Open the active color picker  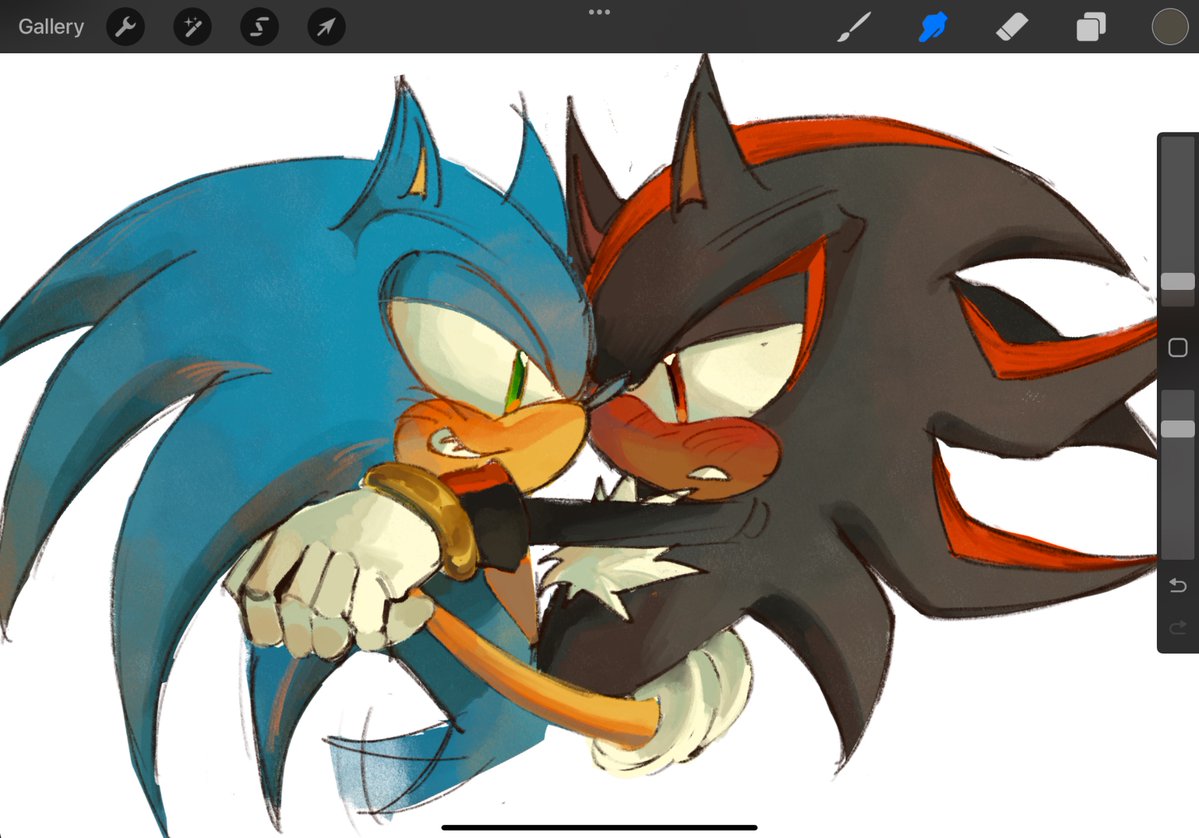(x=1170, y=27)
